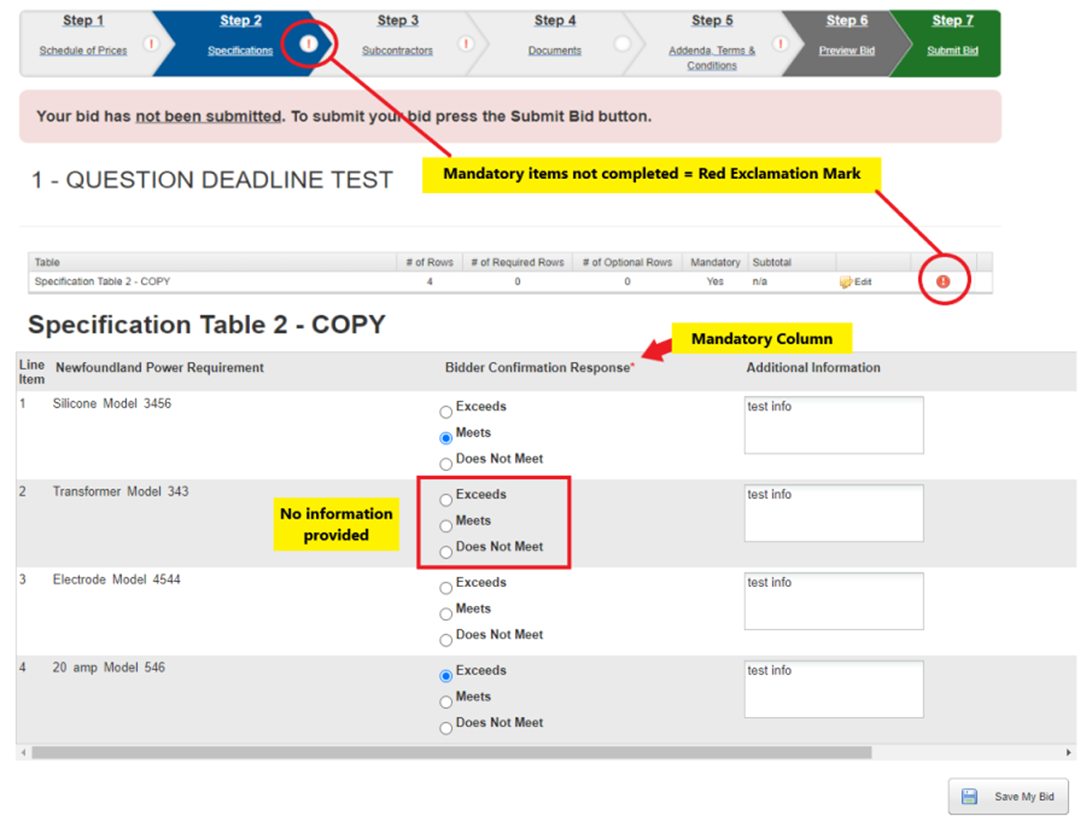This screenshot has width=1092, height=827.
Task: Open the Schedule of Prices link
Action: click(83, 50)
